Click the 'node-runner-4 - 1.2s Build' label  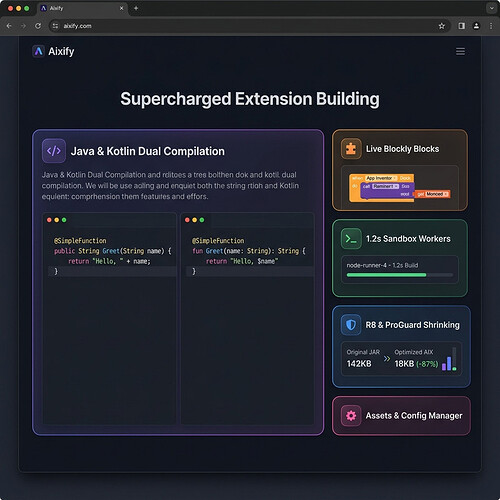[x=382, y=265]
